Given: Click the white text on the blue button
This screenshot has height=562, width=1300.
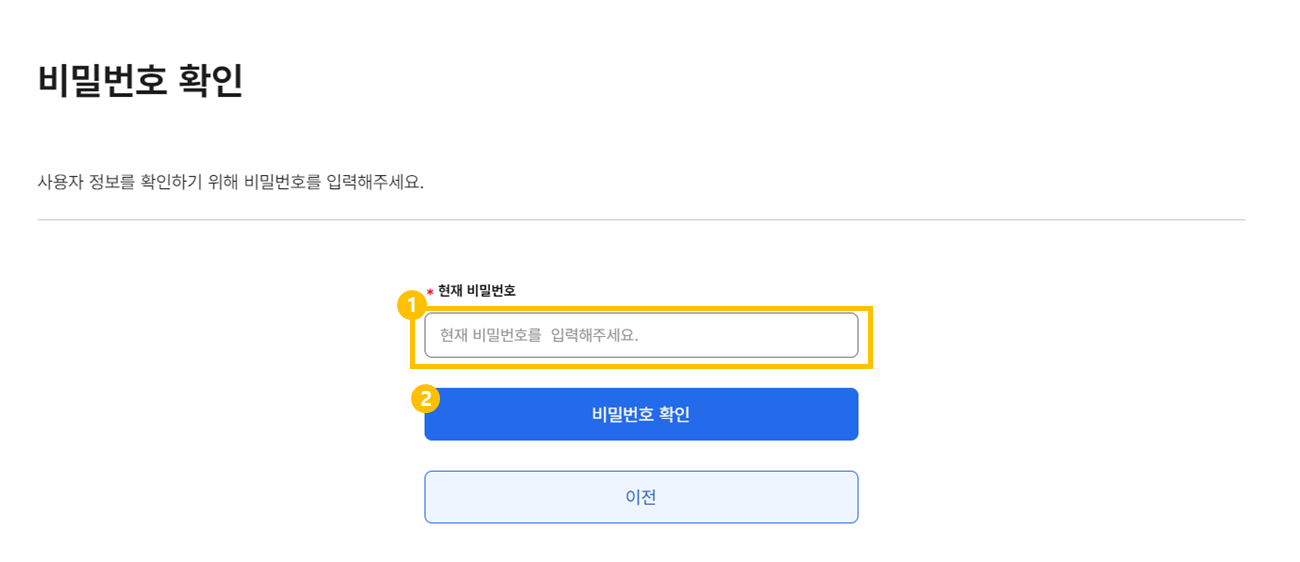Looking at the screenshot, I should click(x=641, y=414).
